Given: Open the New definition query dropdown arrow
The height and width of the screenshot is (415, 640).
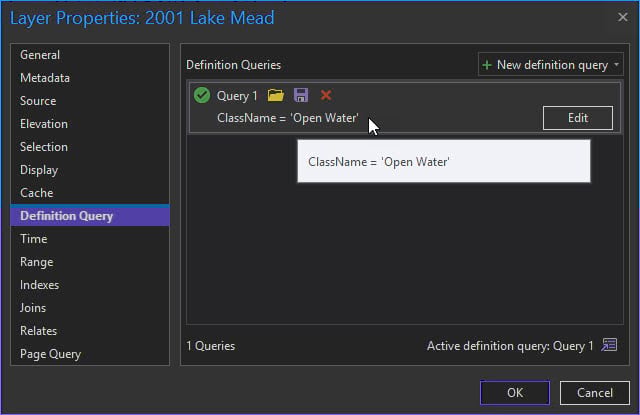Looking at the screenshot, I should 617,65.
